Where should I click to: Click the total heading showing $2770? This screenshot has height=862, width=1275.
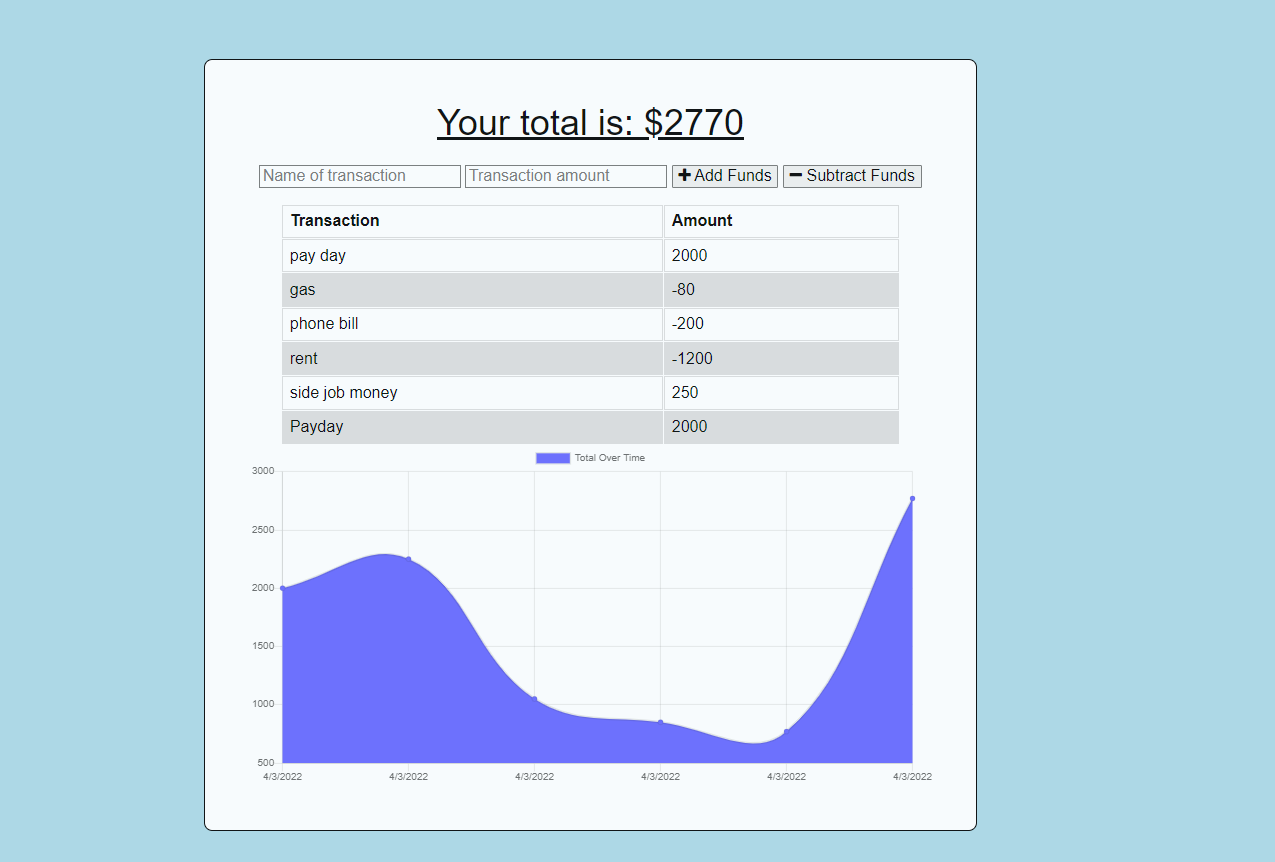(590, 122)
